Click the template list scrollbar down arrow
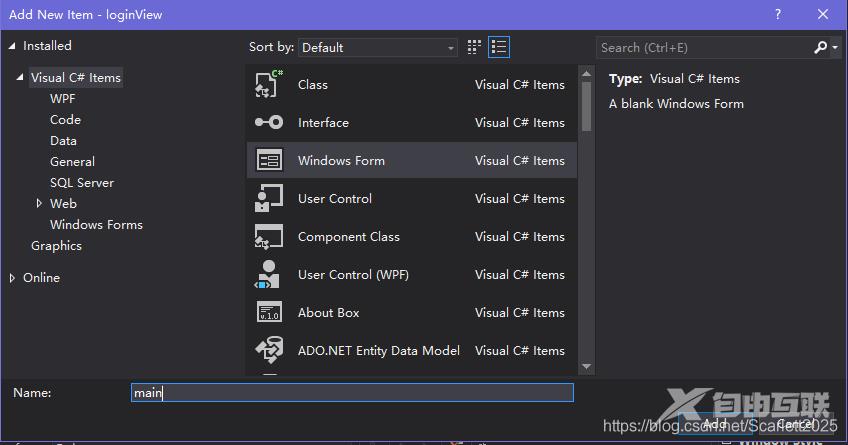Screen dimensions: 848x445 point(586,367)
